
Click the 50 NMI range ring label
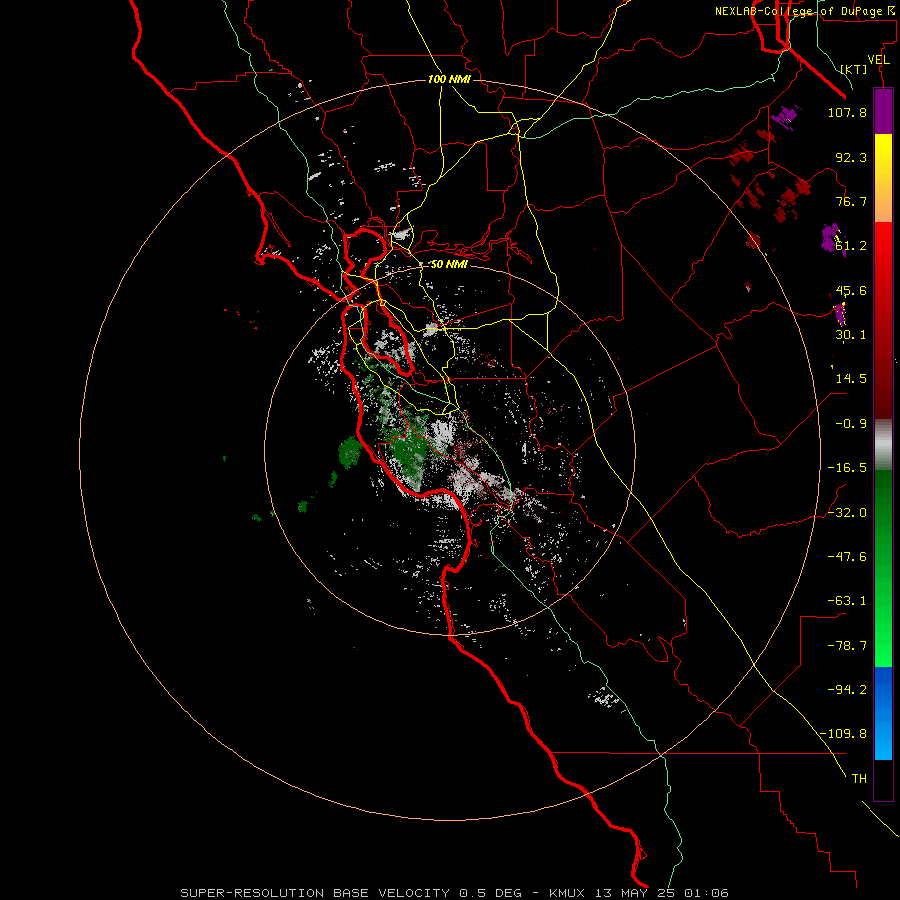(x=449, y=264)
